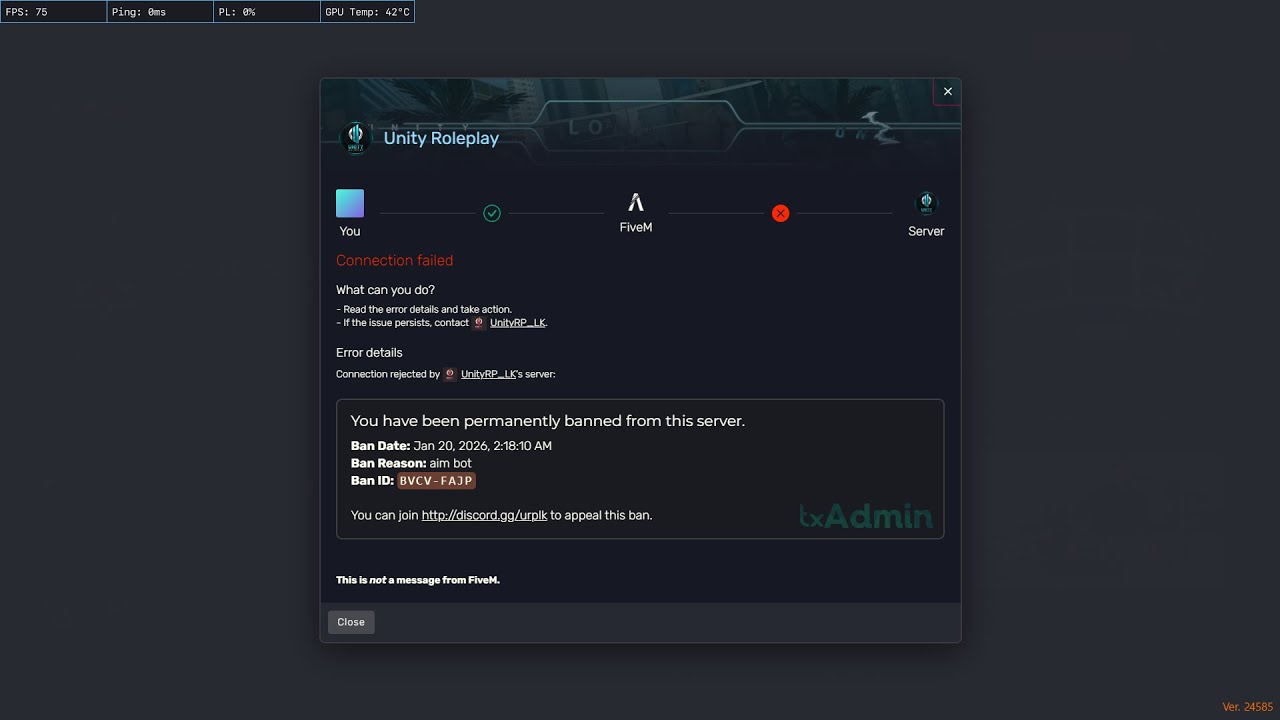Click 'This is not a message from FiveM' note
Image resolution: width=1280 pixels, height=720 pixels.
(x=418, y=580)
